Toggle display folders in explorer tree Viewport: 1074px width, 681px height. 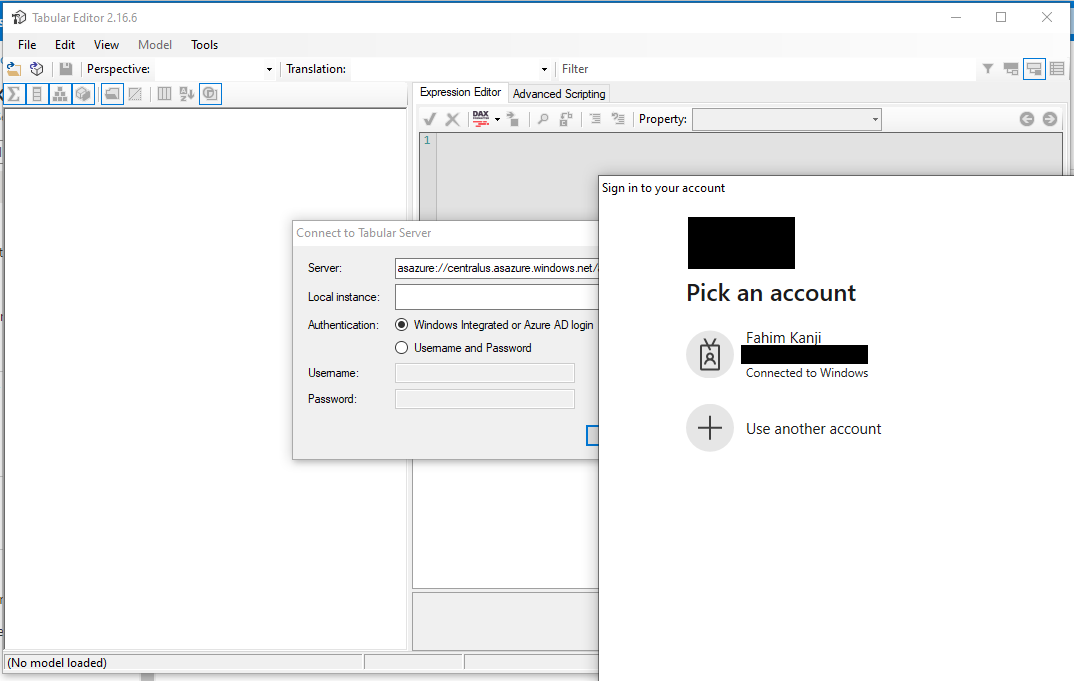coord(111,93)
